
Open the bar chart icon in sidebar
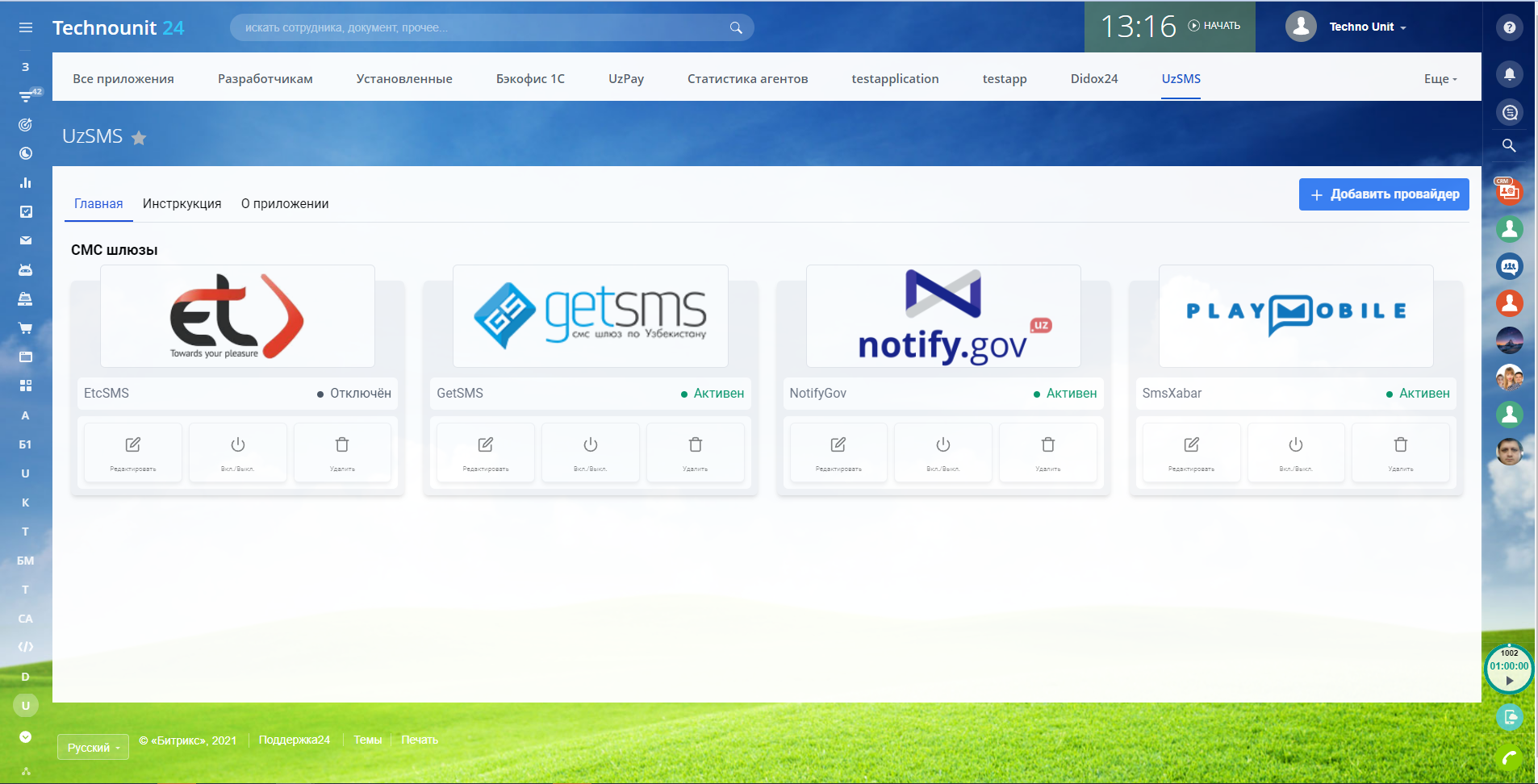[26, 183]
